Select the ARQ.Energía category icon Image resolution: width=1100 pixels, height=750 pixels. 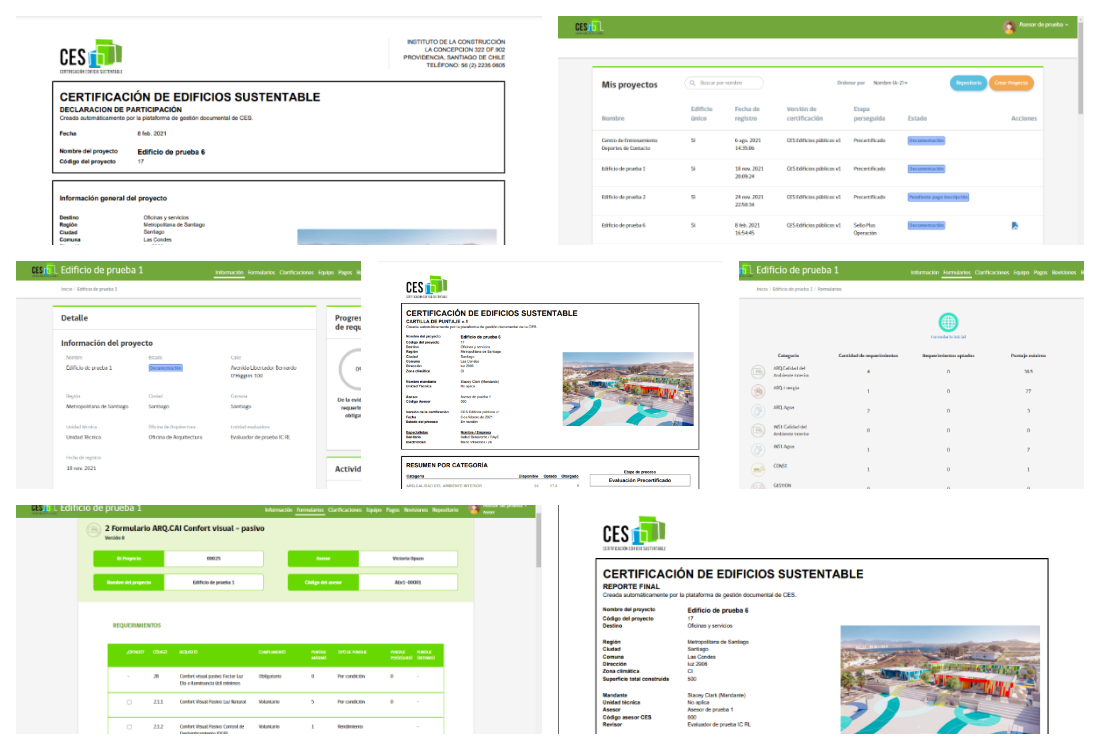pos(758,390)
